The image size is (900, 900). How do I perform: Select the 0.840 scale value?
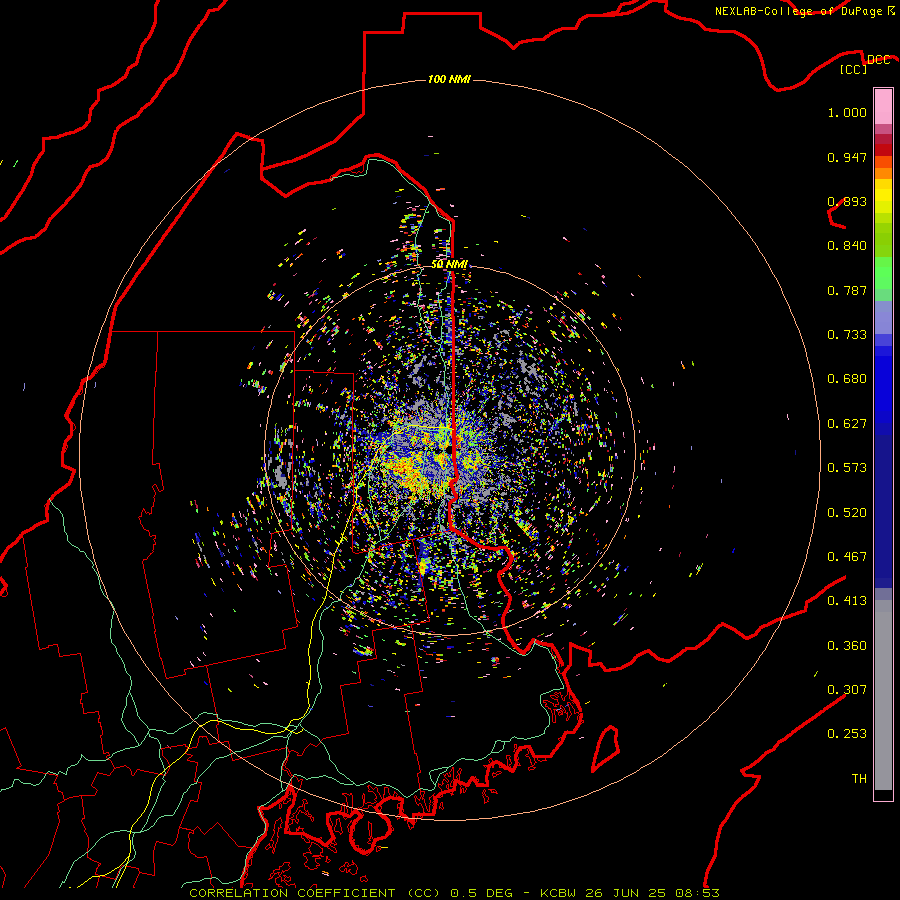pyautogui.click(x=847, y=246)
